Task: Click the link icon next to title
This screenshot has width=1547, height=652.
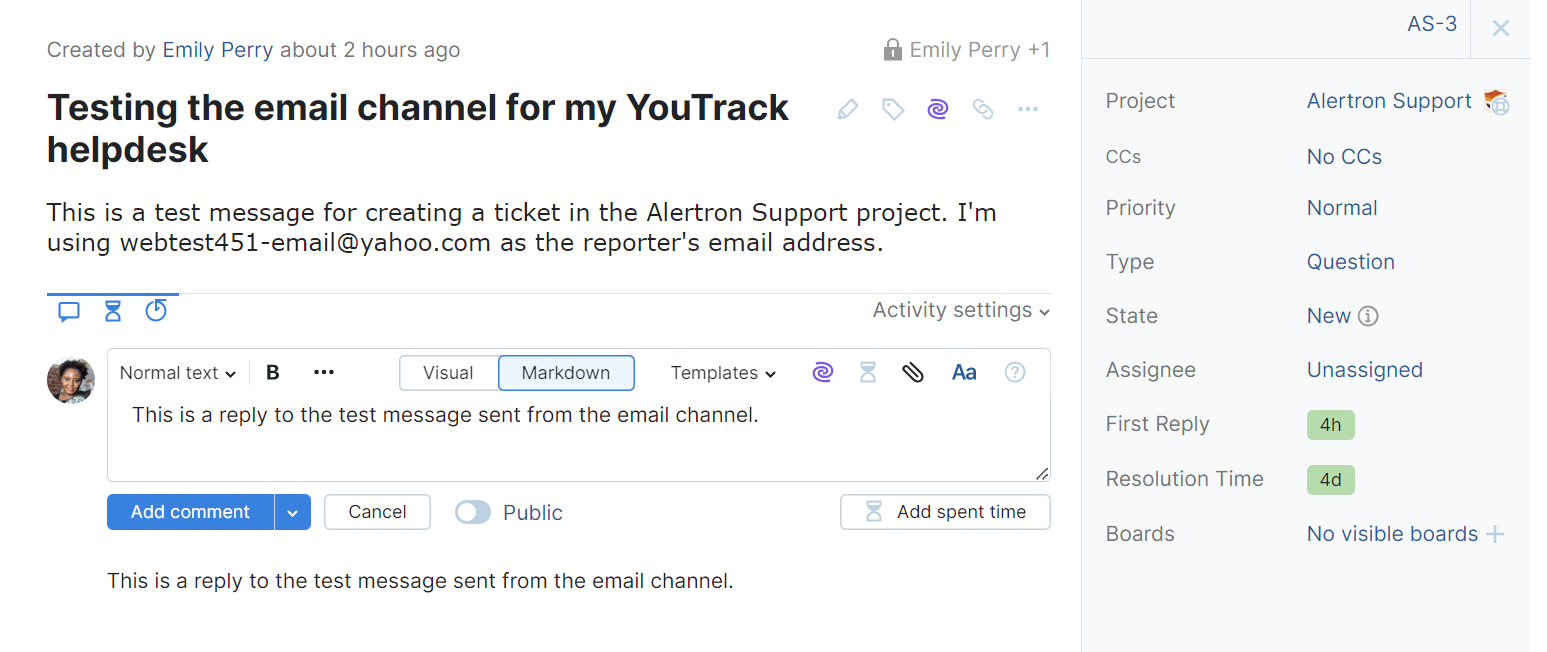Action: 983,109
